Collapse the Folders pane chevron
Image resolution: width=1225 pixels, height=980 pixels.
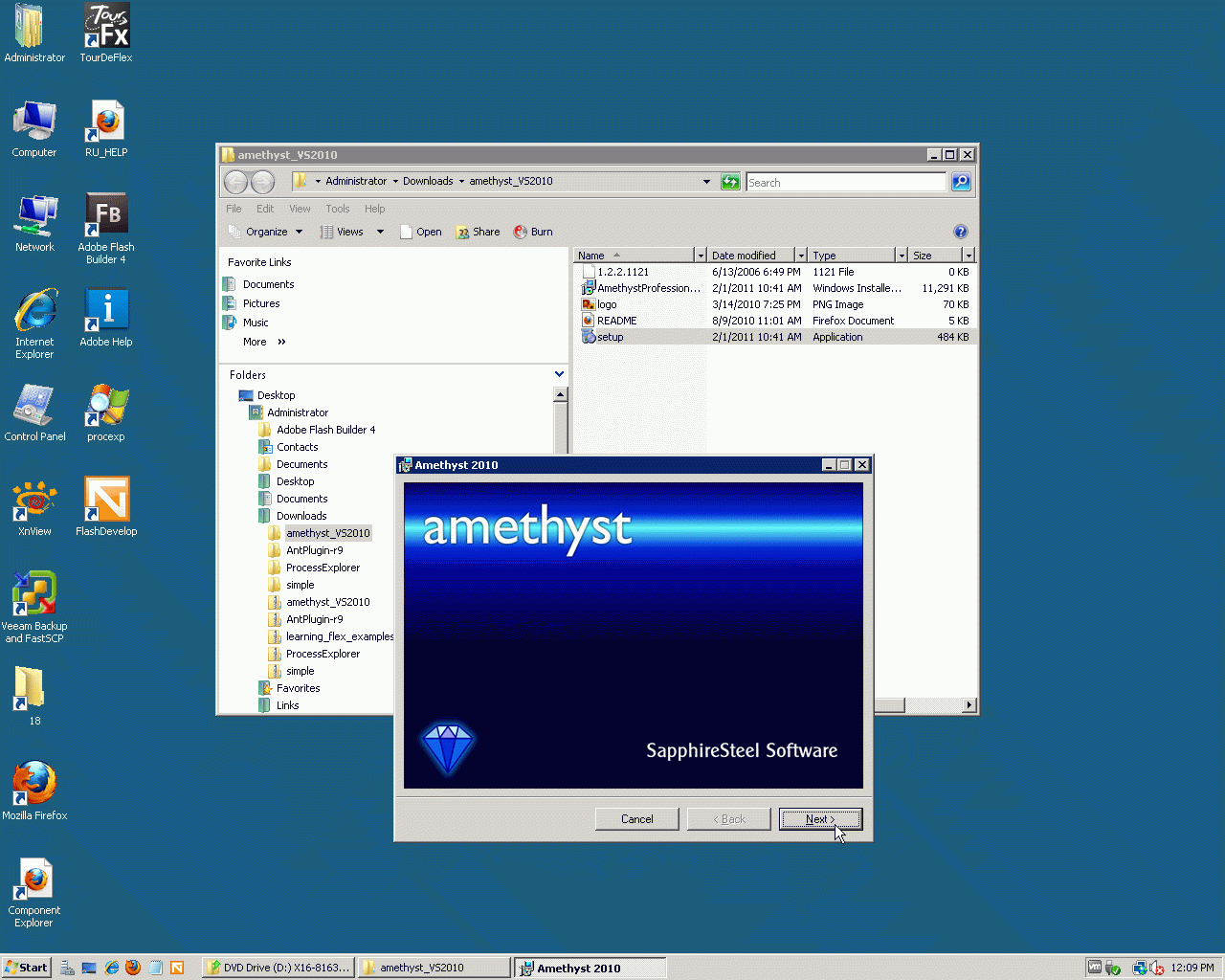pyautogui.click(x=559, y=374)
